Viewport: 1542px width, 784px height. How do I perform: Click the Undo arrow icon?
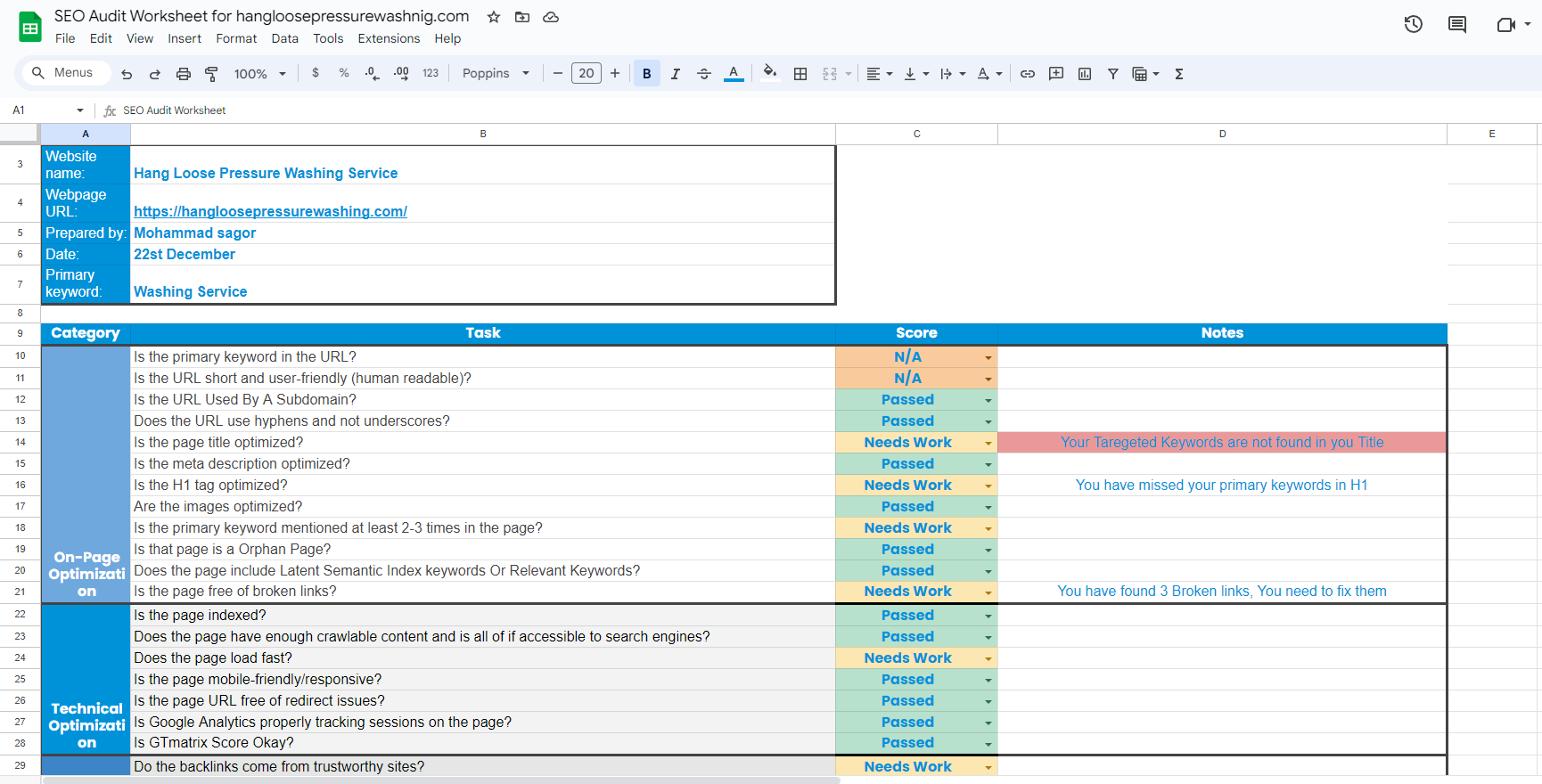pyautogui.click(x=127, y=74)
